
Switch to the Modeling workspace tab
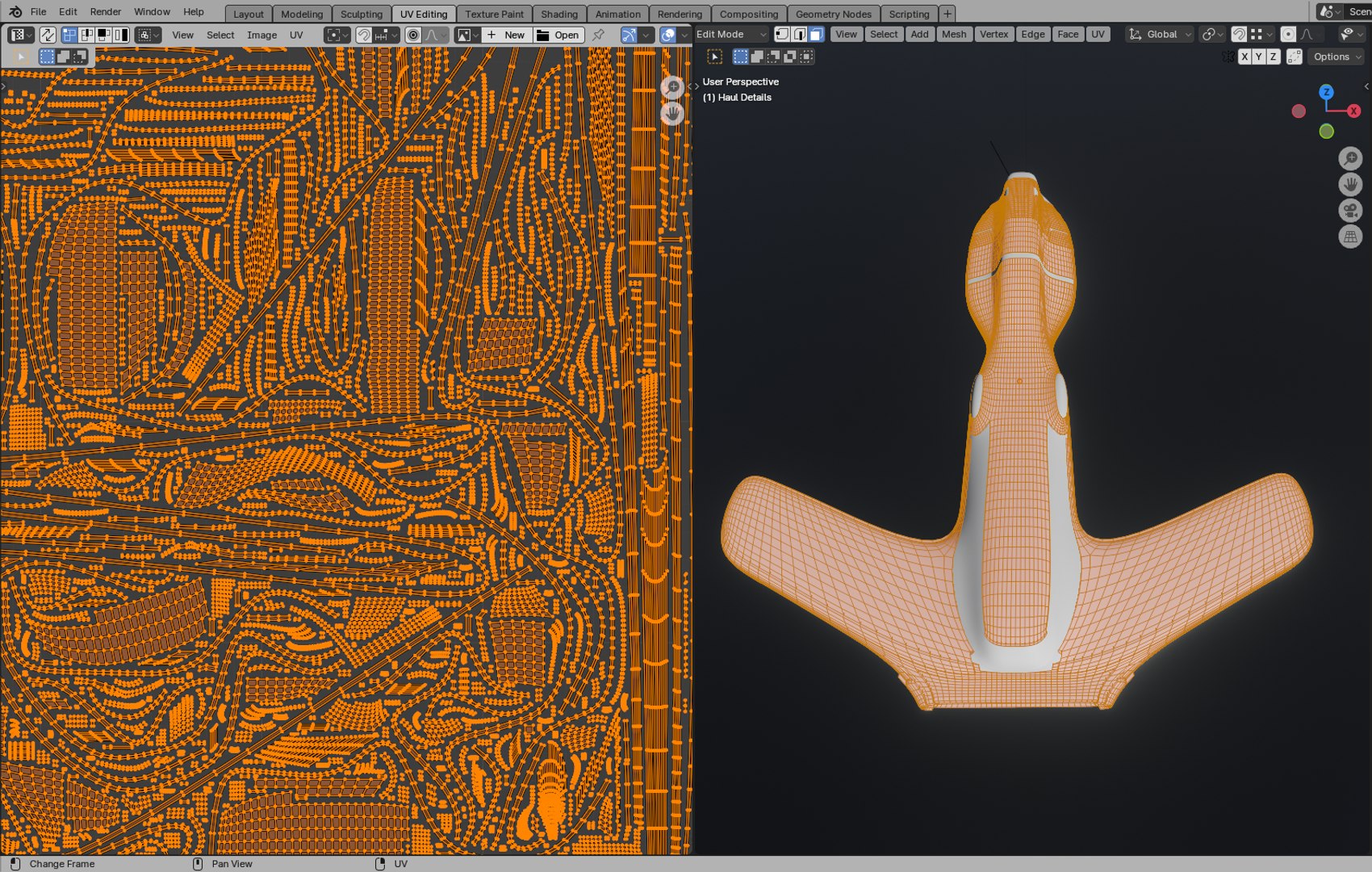[302, 14]
